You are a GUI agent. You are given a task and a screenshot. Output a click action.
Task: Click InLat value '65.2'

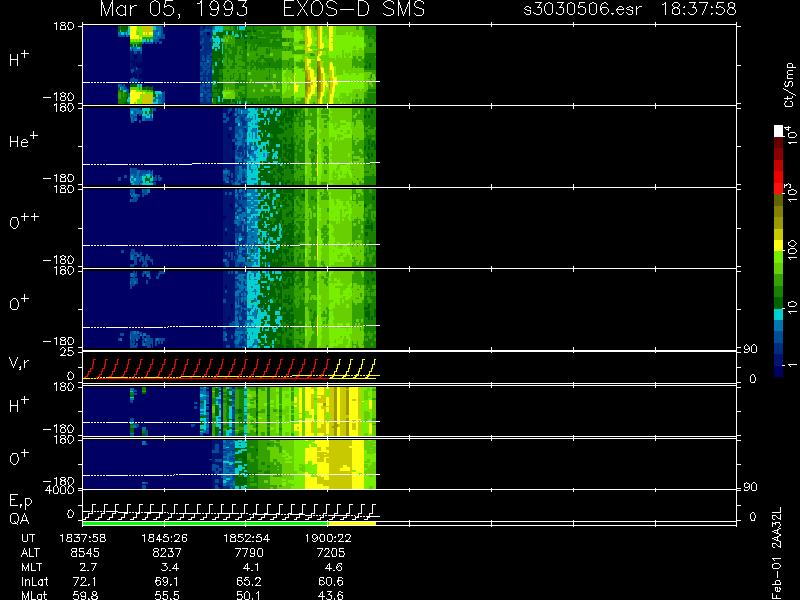[248, 582]
